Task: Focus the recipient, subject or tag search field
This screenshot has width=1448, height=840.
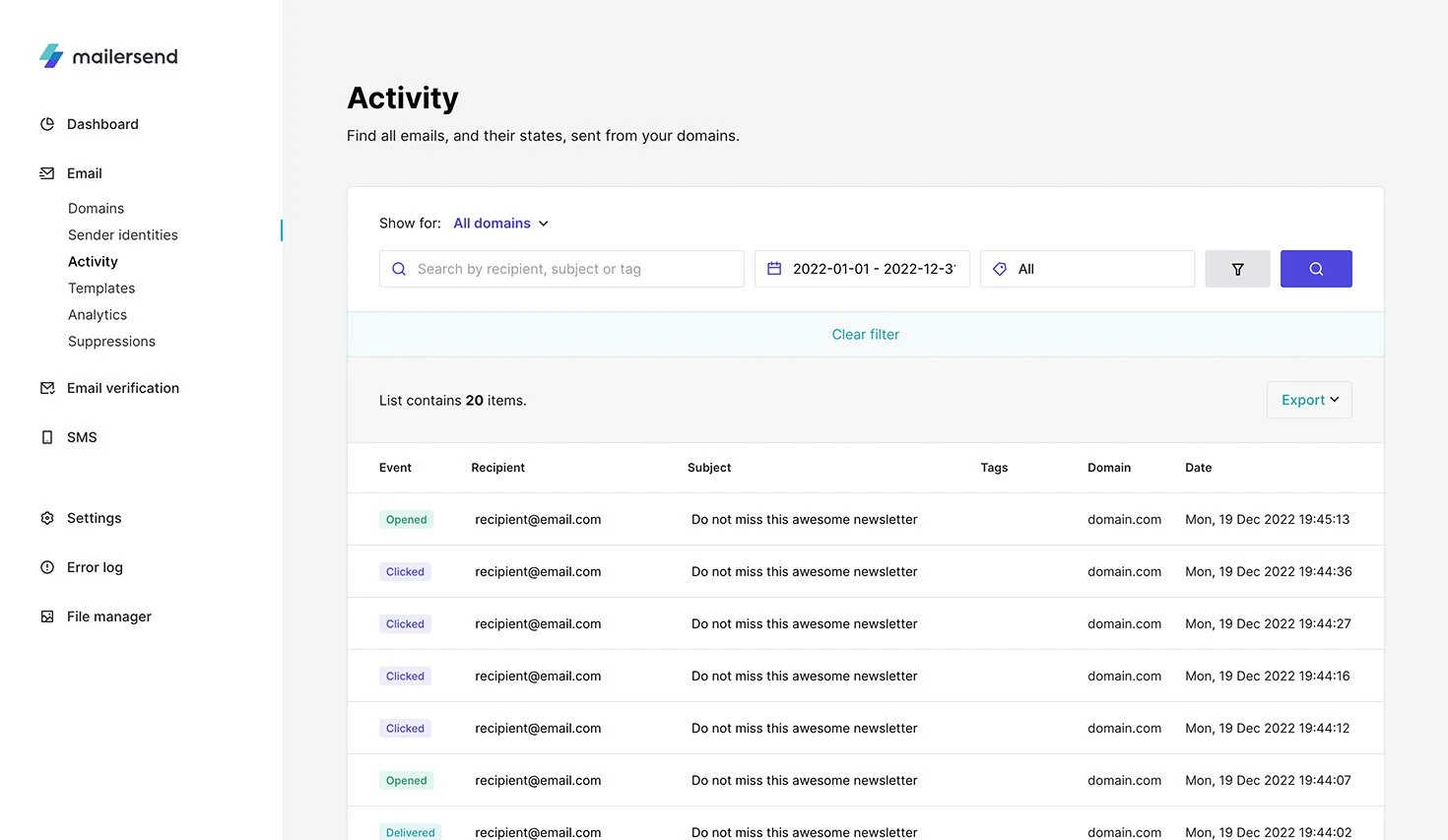Action: pos(571,269)
